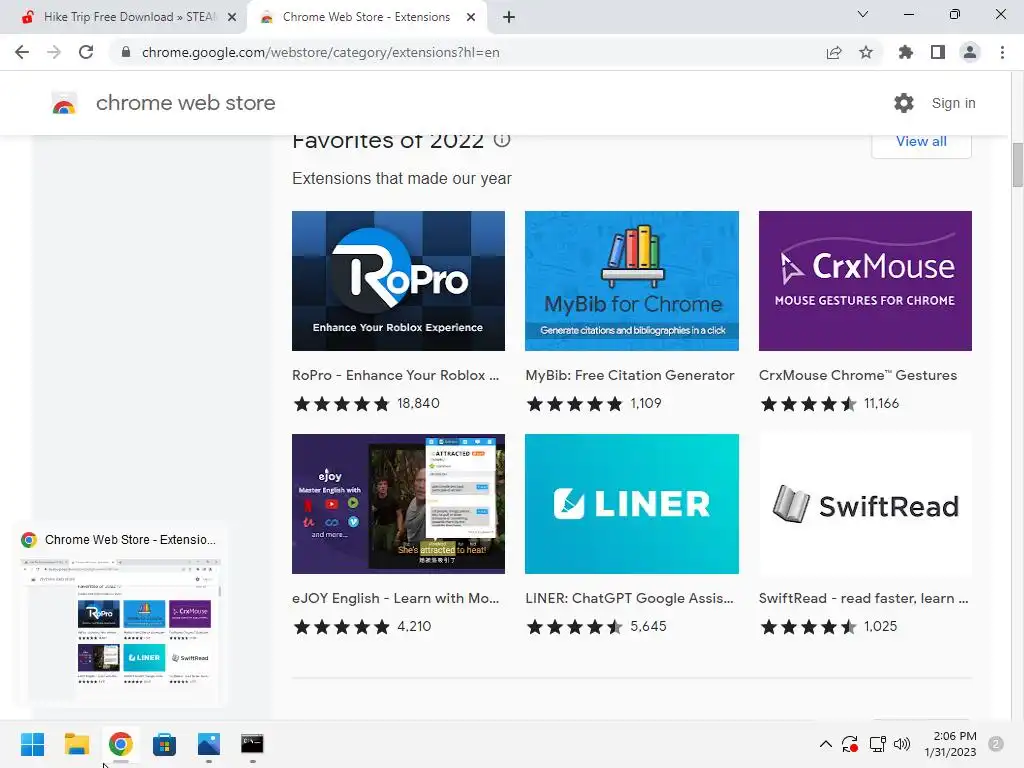Click View all for Favorites of 2022
Screen dimensions: 1024x768
[x=921, y=142]
